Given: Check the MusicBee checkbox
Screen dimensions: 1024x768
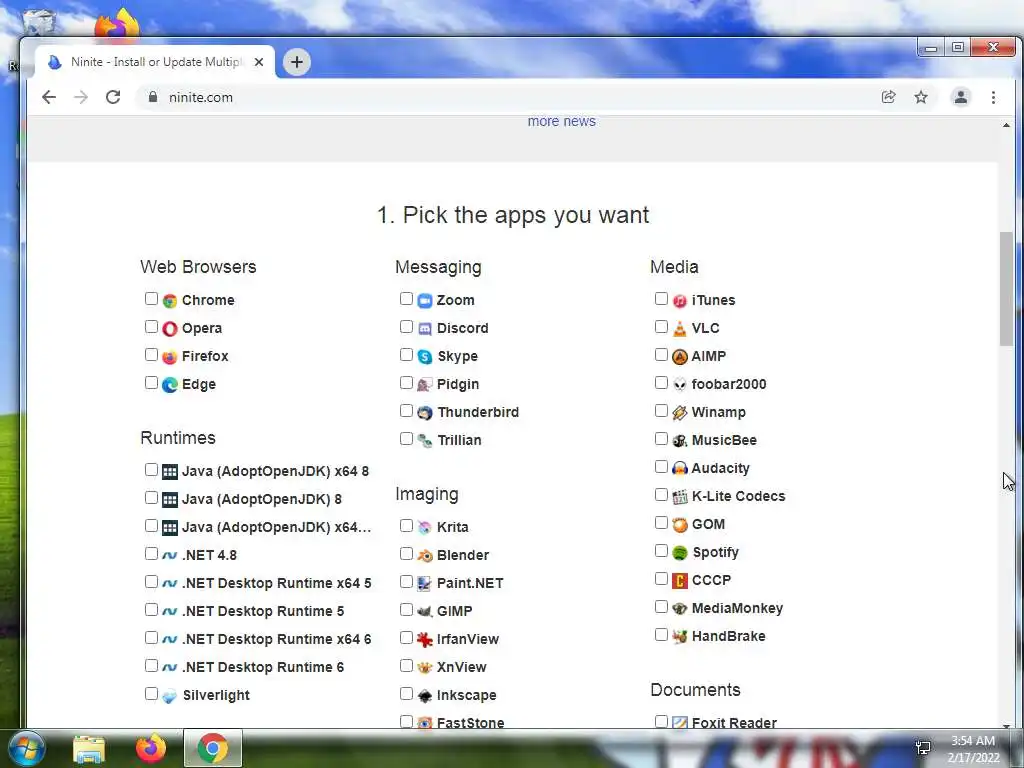Looking at the screenshot, I should 661,439.
